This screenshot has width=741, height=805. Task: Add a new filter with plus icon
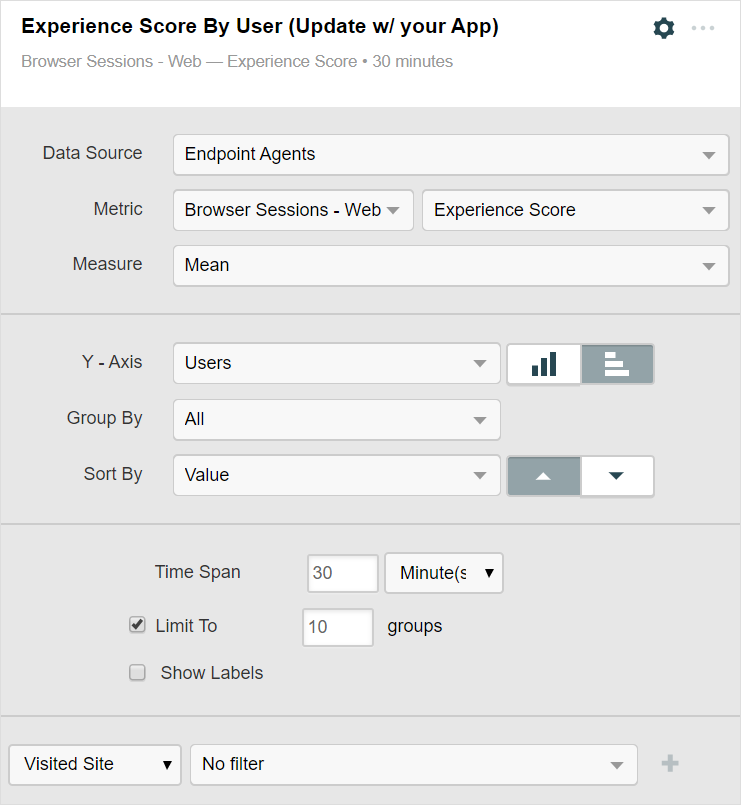pos(670,764)
